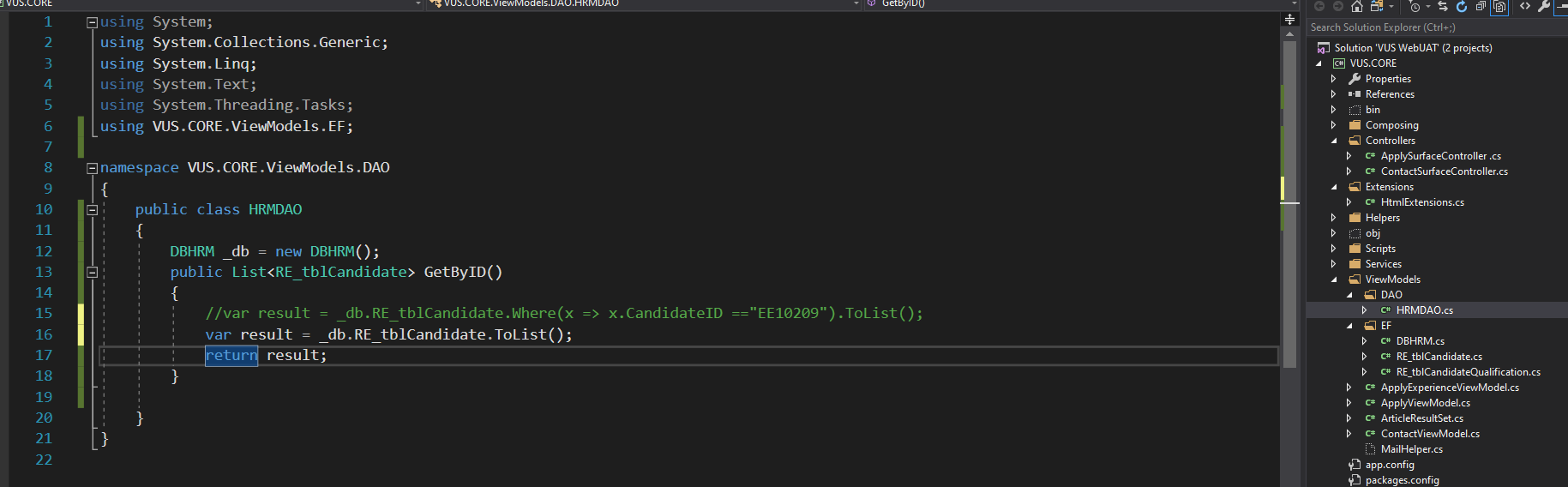This screenshot has width=1568, height=487.
Task: Refresh the Solution Explorer
Action: (1462, 7)
